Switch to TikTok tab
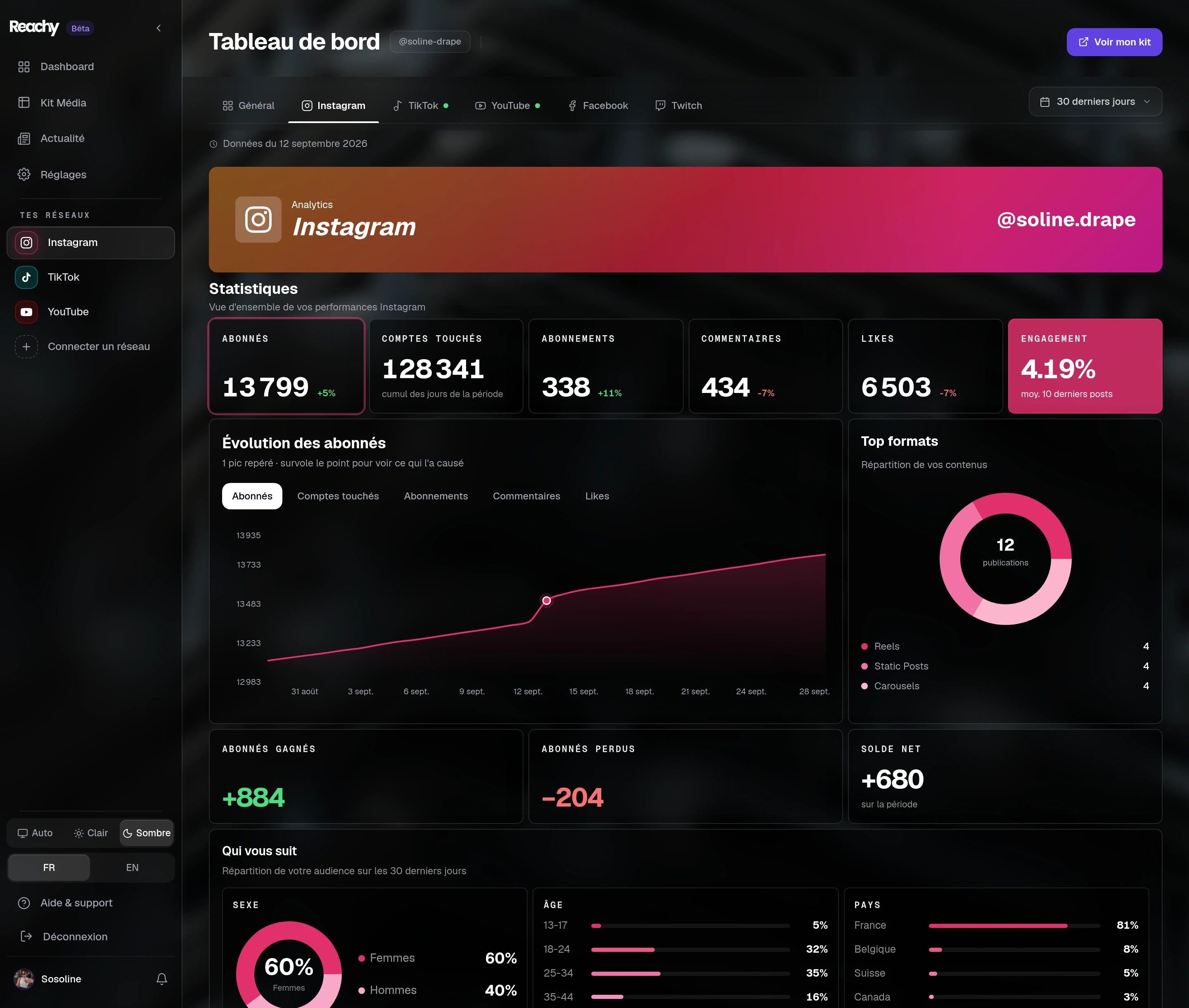The width and height of the screenshot is (1189, 1008). point(421,106)
